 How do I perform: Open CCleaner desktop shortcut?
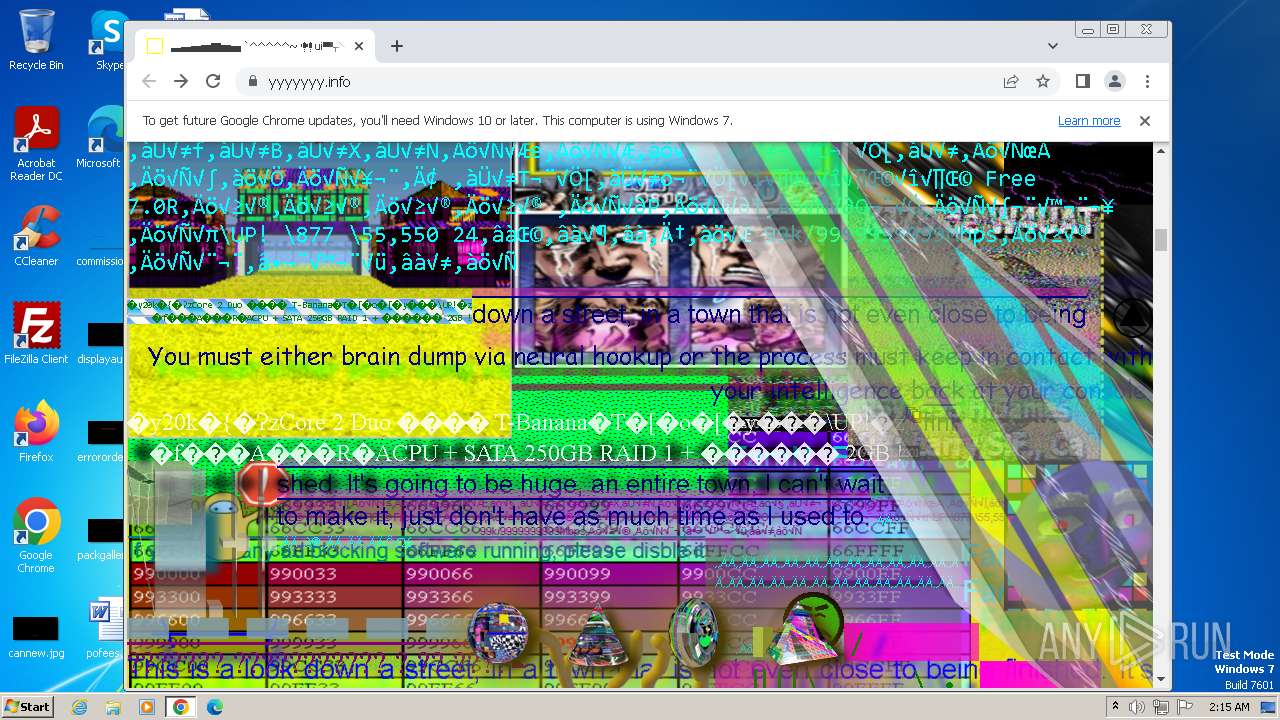pyautogui.click(x=36, y=236)
